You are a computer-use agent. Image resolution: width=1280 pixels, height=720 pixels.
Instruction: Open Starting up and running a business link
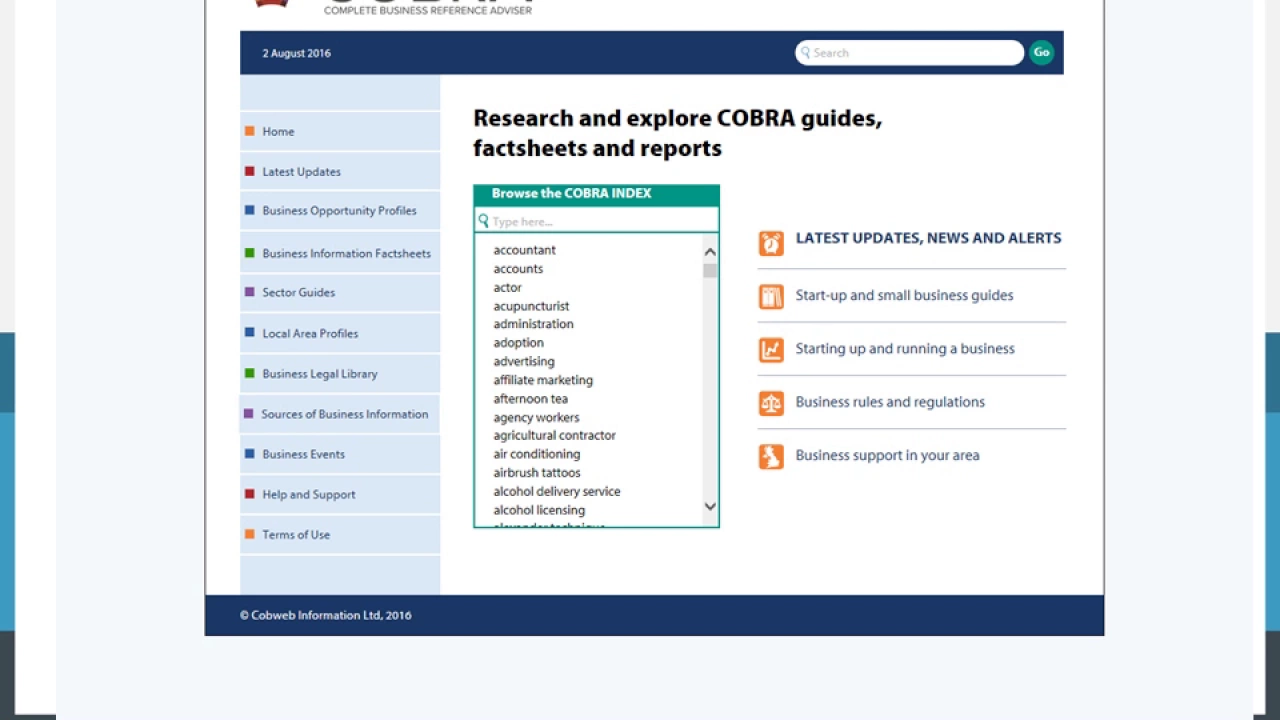tap(905, 349)
